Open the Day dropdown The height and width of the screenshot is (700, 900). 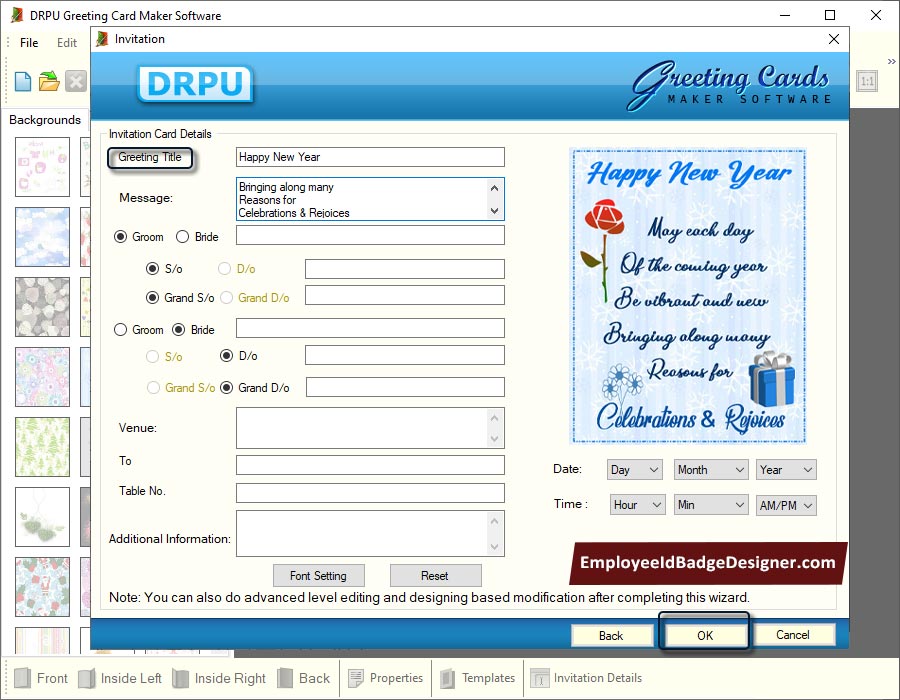tap(635, 470)
